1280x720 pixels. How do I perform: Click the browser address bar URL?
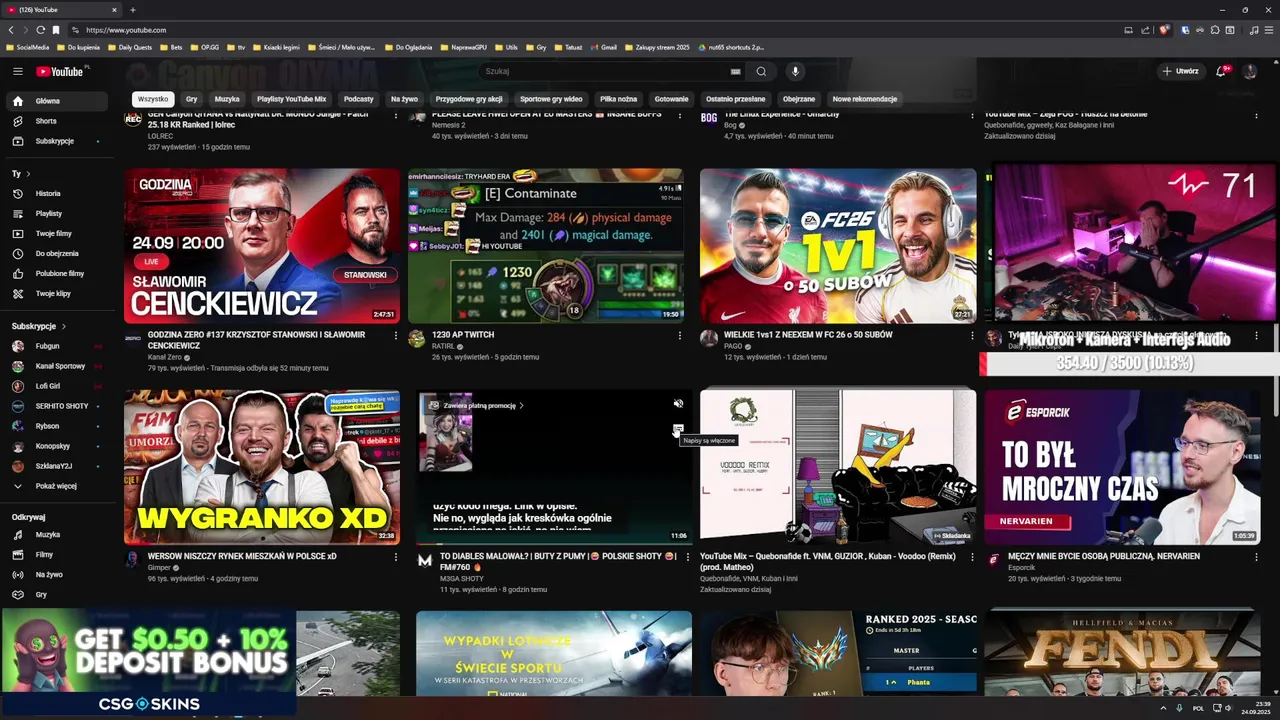click(x=126, y=30)
